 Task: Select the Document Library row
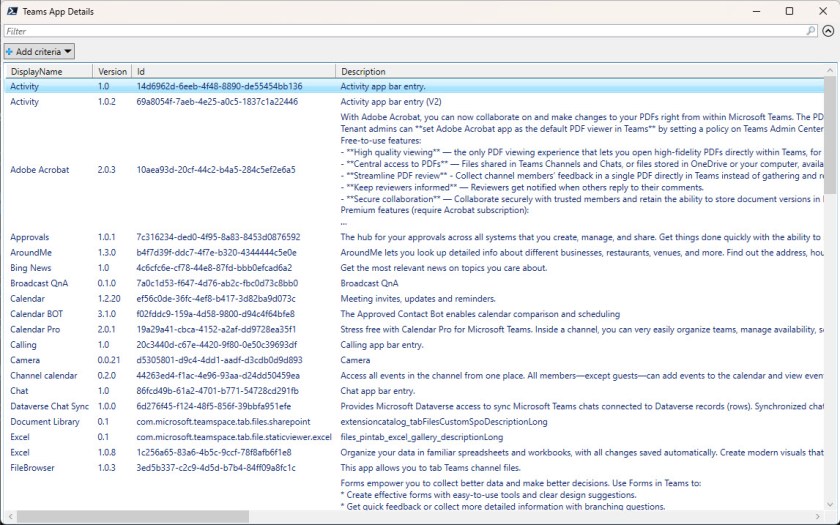[414, 422]
